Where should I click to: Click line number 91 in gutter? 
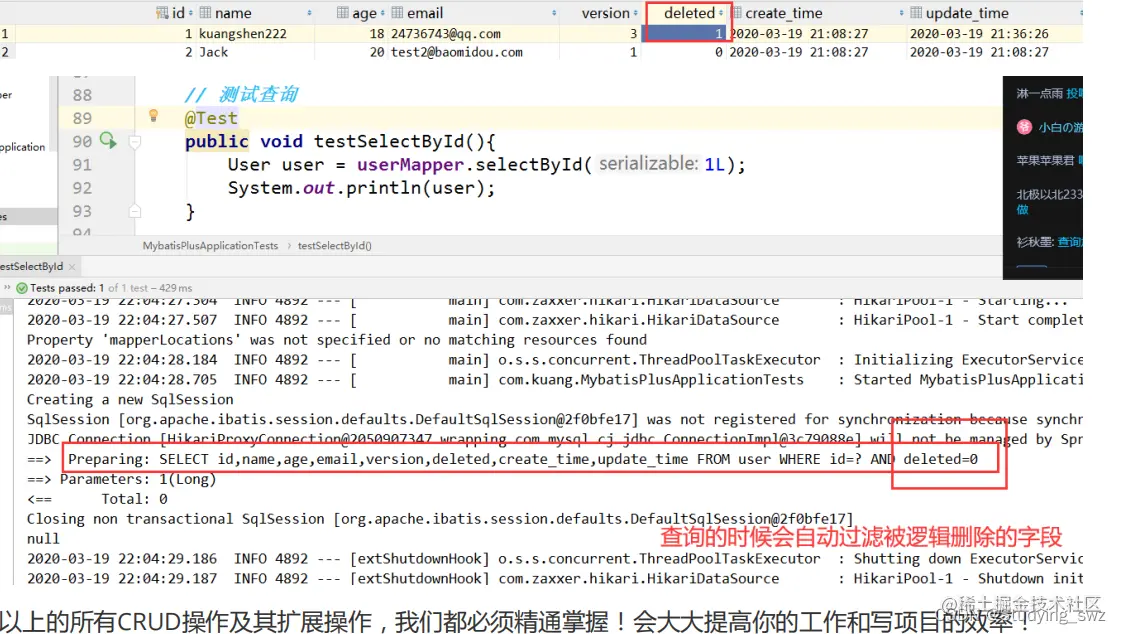(82, 165)
